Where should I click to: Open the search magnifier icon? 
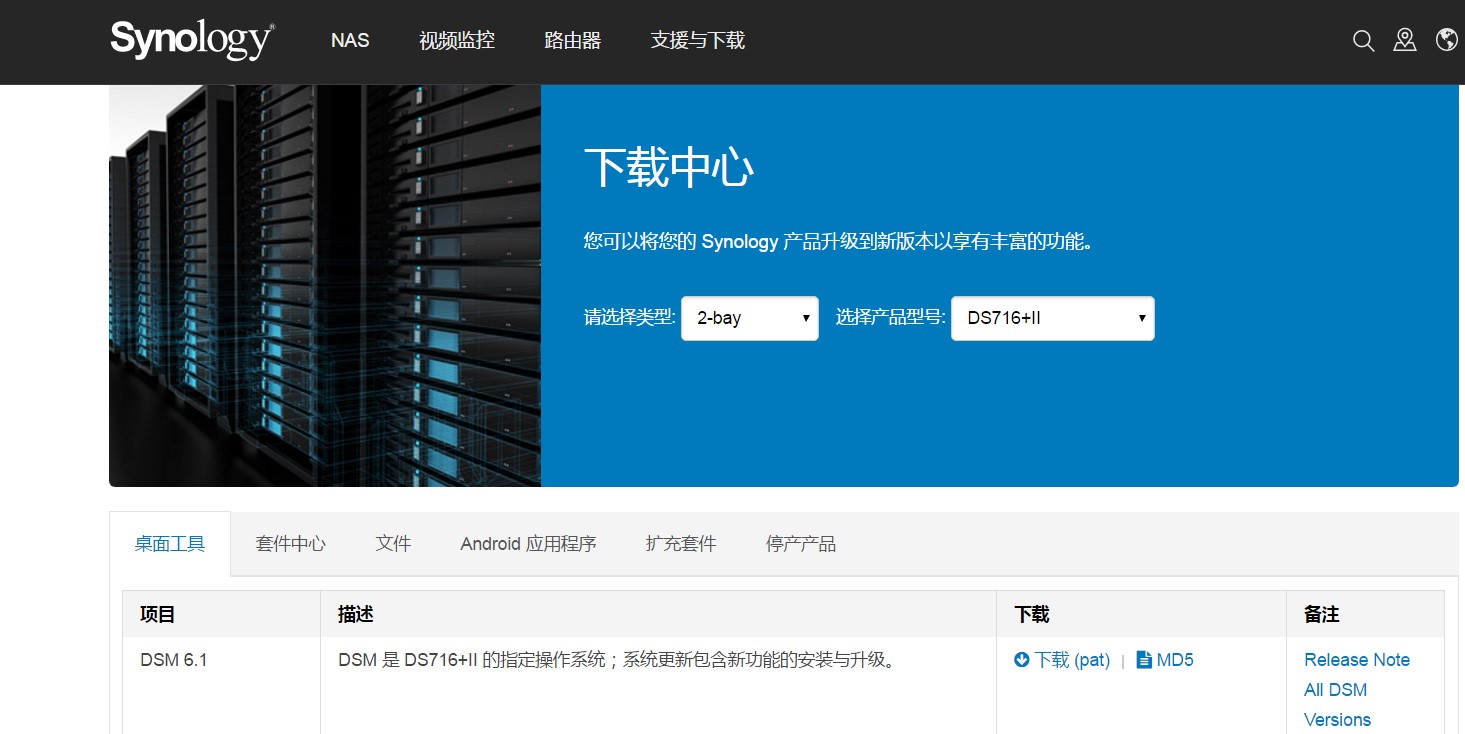pyautogui.click(x=1364, y=41)
